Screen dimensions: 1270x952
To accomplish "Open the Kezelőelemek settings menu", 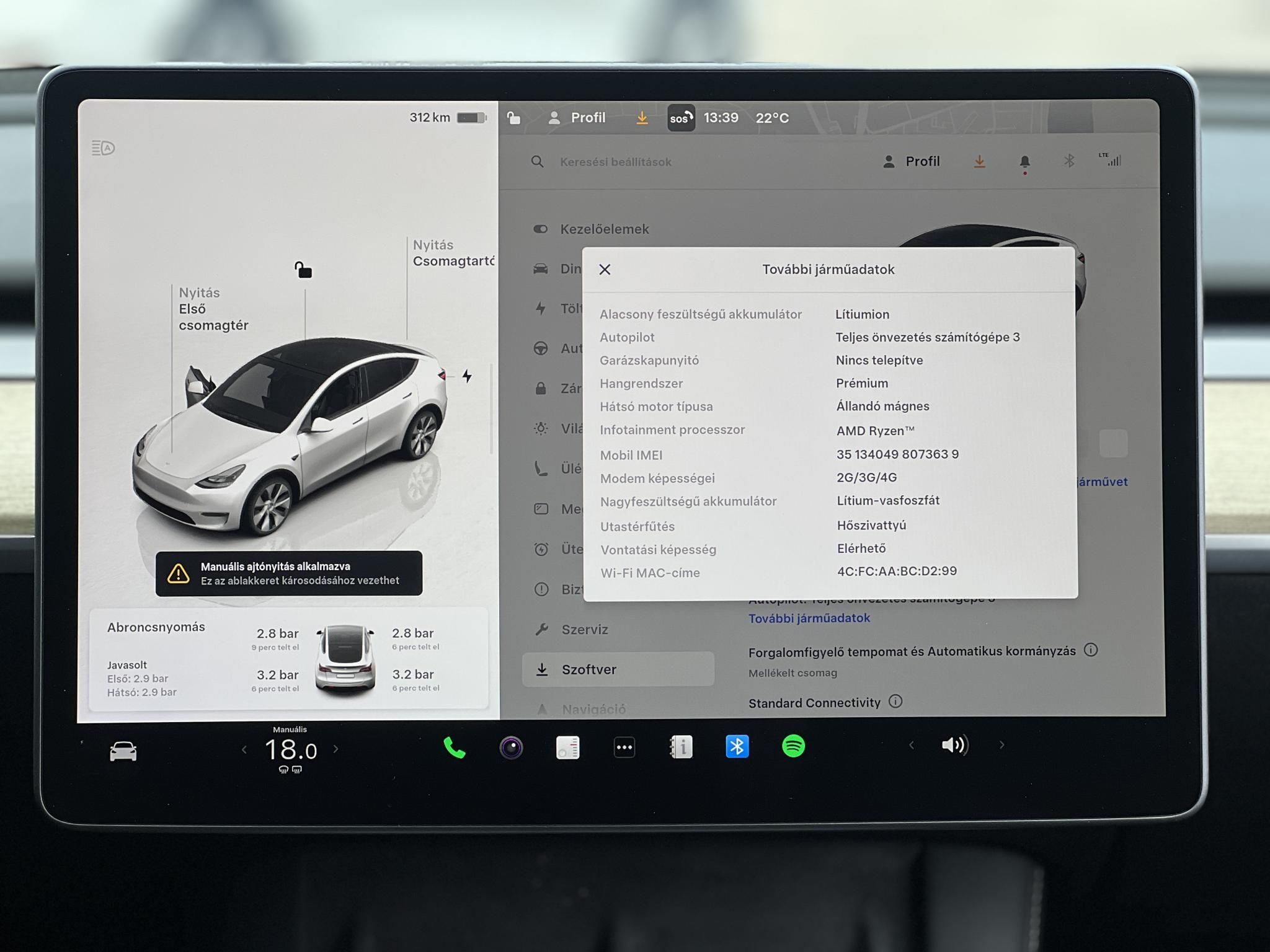I will [x=591, y=229].
